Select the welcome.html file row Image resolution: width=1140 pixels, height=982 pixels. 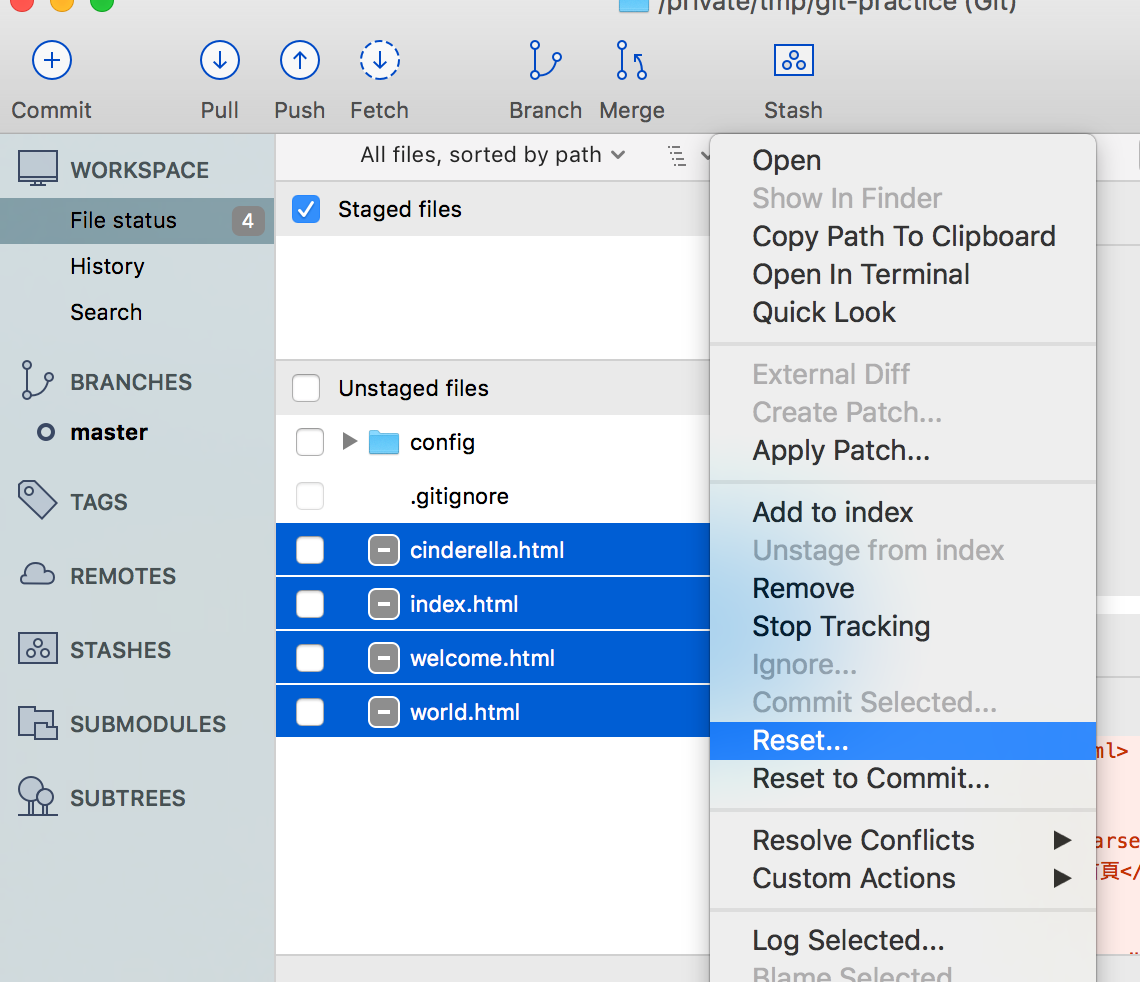(482, 658)
